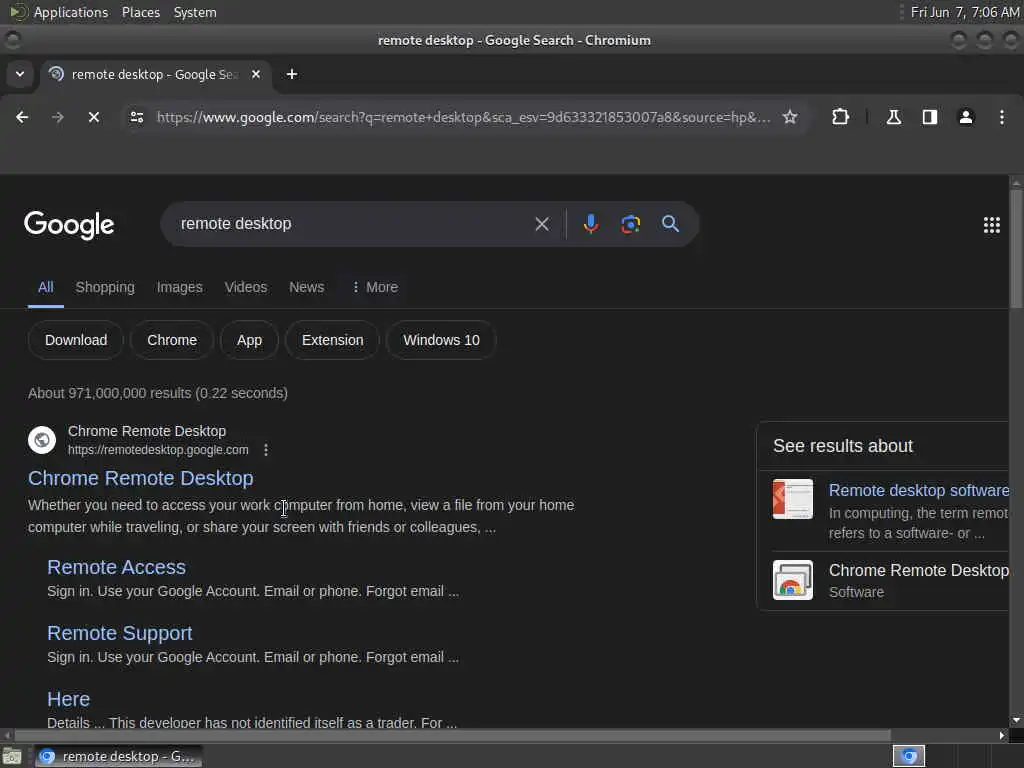The height and width of the screenshot is (768, 1024).
Task: Search by image with Lens icon
Action: click(x=630, y=224)
